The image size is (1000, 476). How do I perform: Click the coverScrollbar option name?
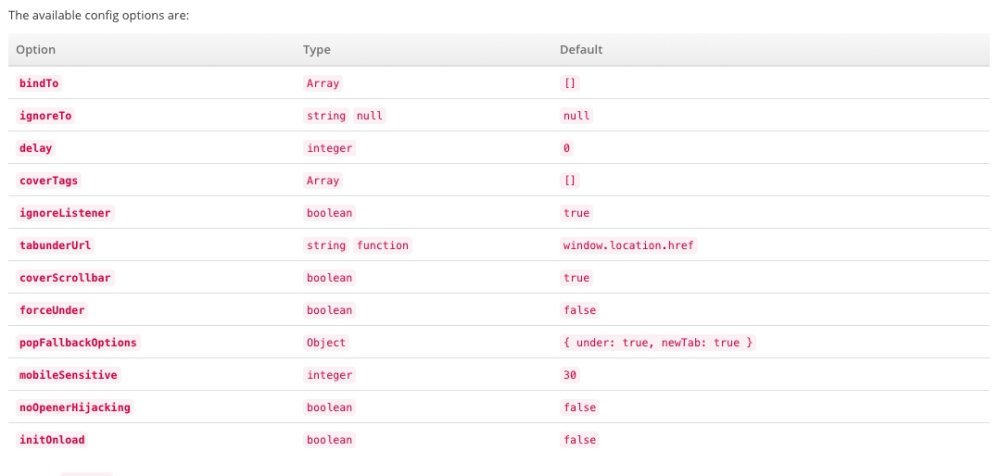tap(65, 278)
